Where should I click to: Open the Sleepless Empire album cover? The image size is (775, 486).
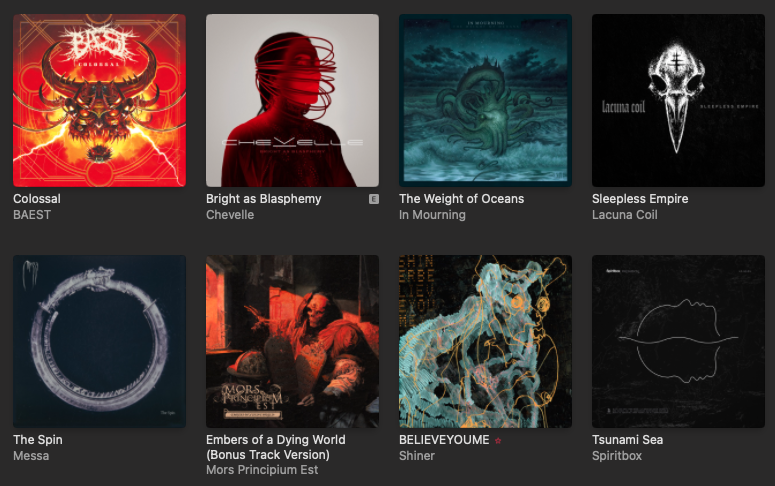[679, 100]
